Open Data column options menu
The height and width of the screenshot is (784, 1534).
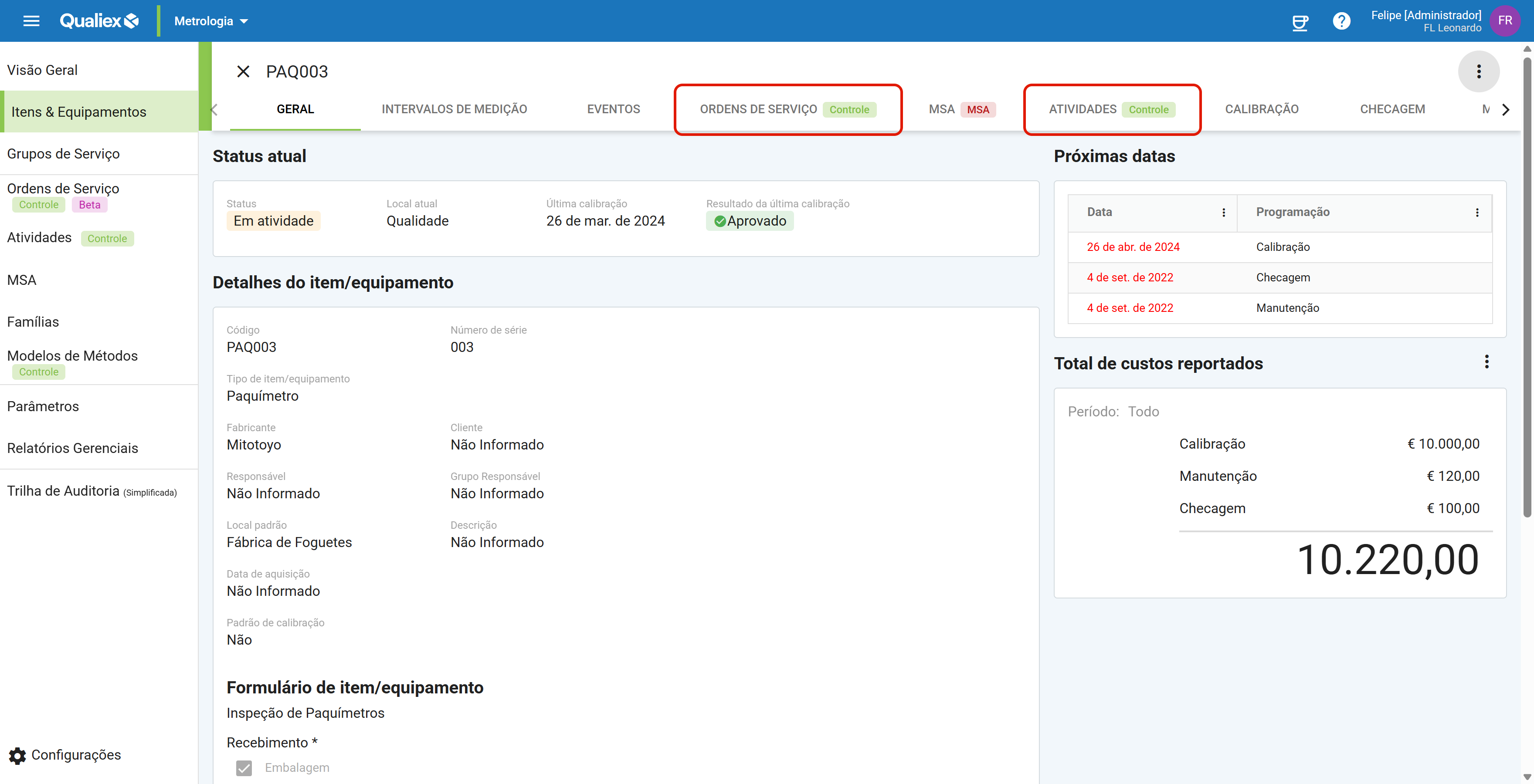[1224, 213]
